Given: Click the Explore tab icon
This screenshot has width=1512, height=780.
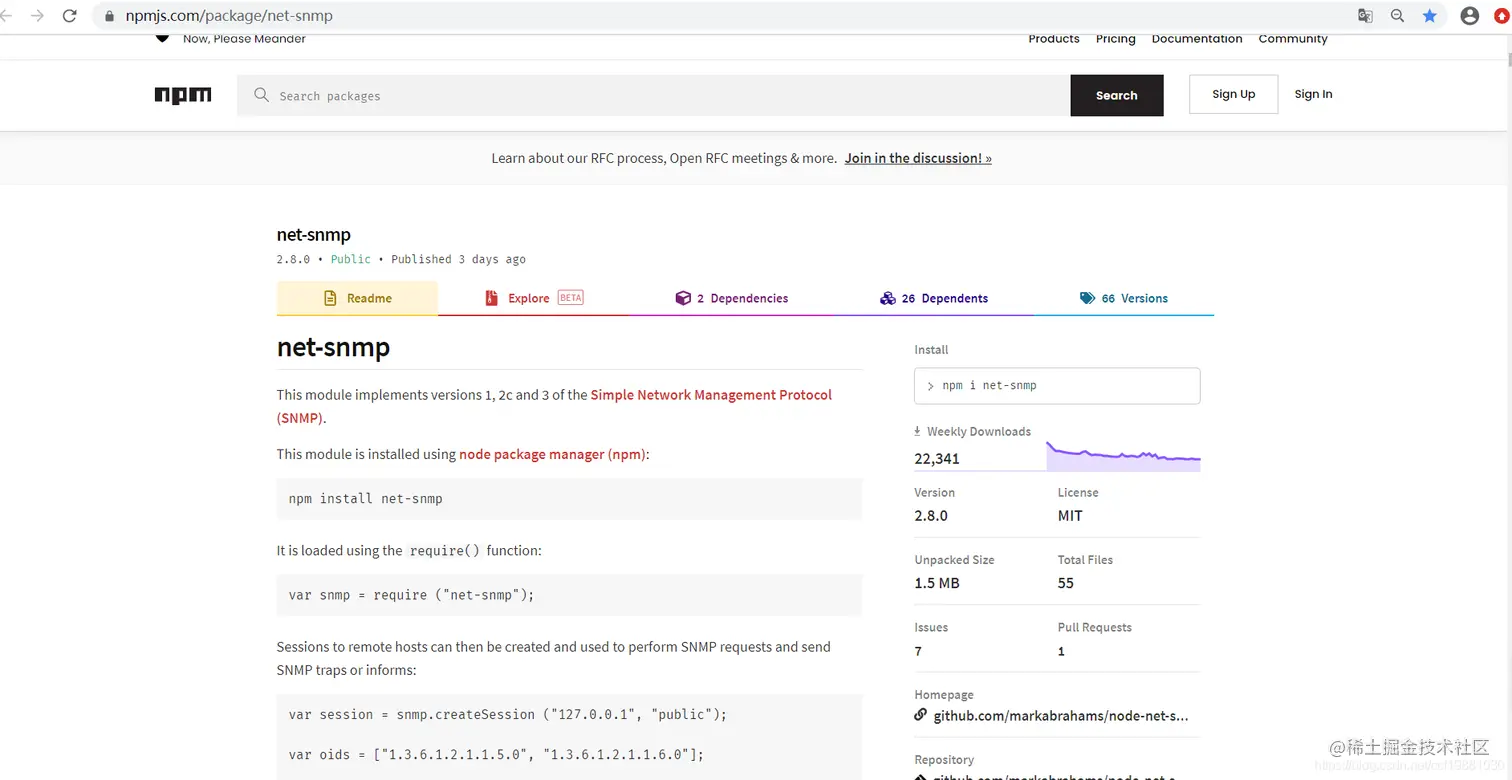Looking at the screenshot, I should coord(491,298).
